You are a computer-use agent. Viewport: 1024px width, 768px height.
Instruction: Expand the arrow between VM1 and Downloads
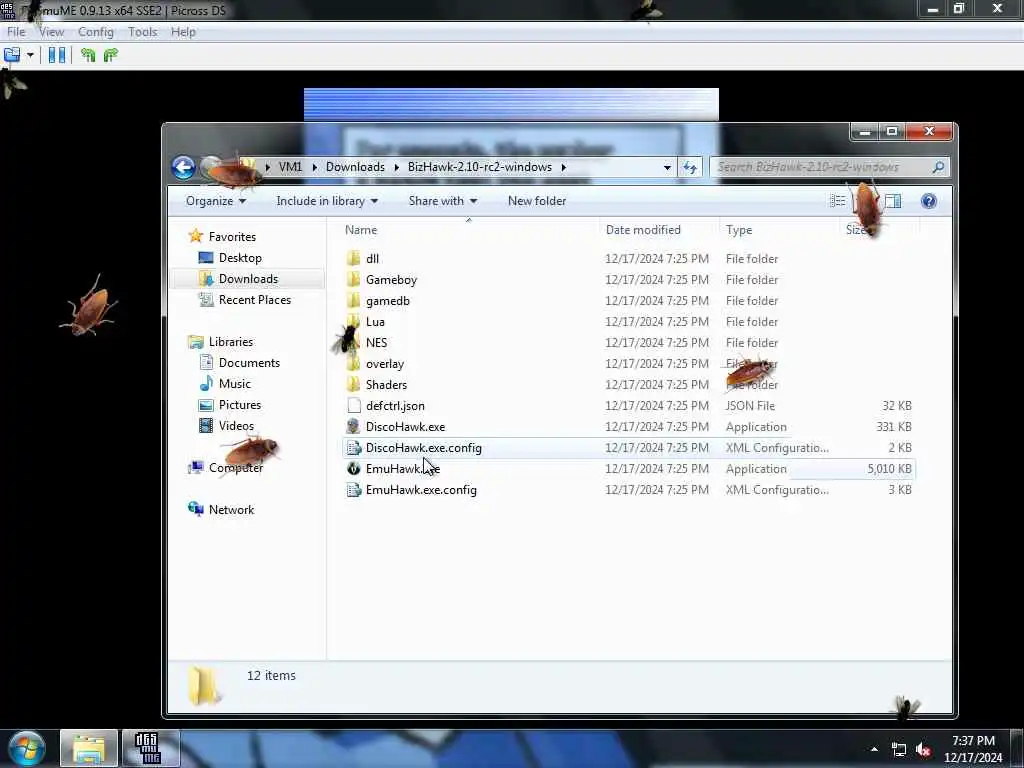315,167
